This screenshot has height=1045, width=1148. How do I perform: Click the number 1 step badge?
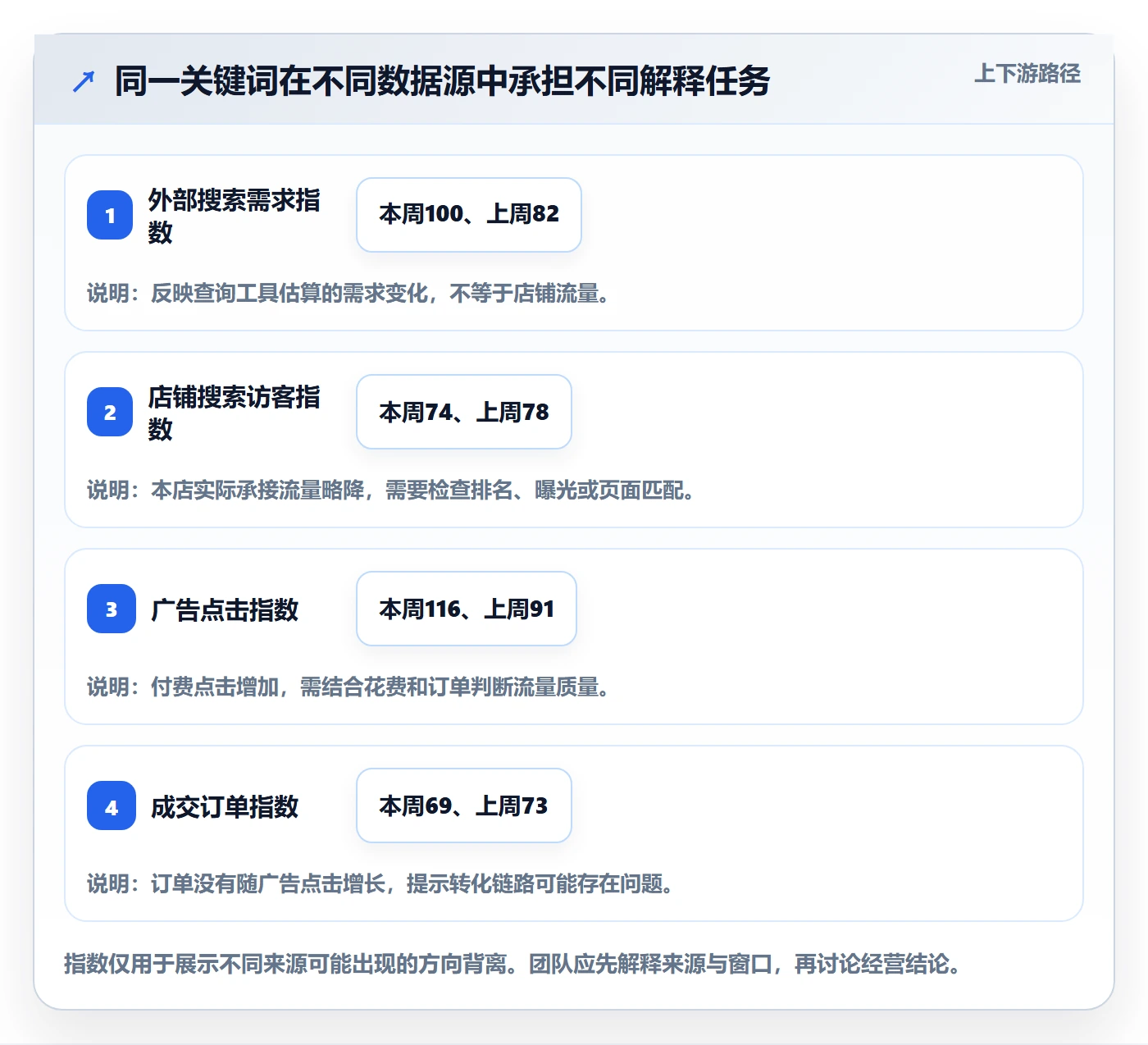110,215
